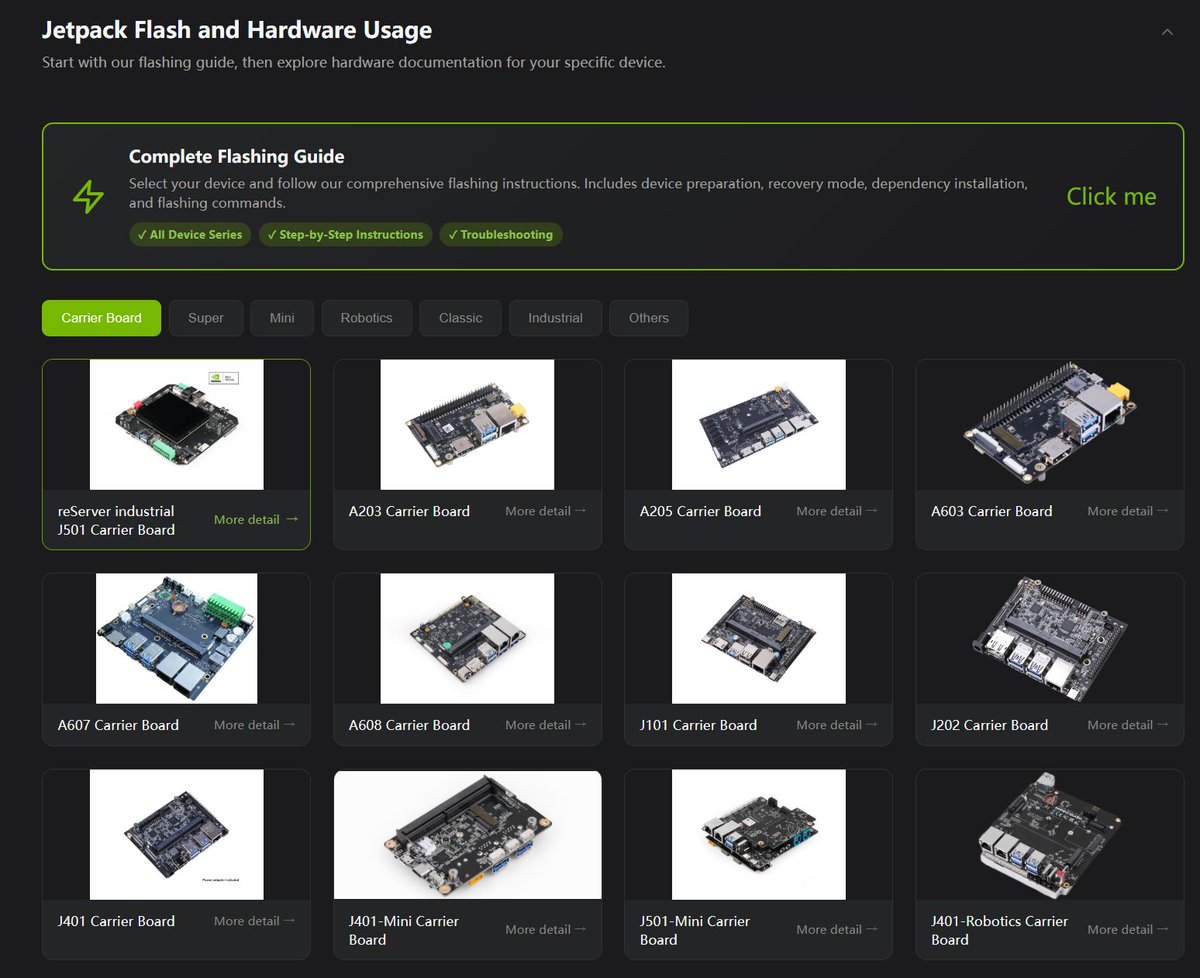Viewport: 1200px width, 978px height.
Task: Select the 'Step-by-Step Instructions' badge
Action: [346, 235]
